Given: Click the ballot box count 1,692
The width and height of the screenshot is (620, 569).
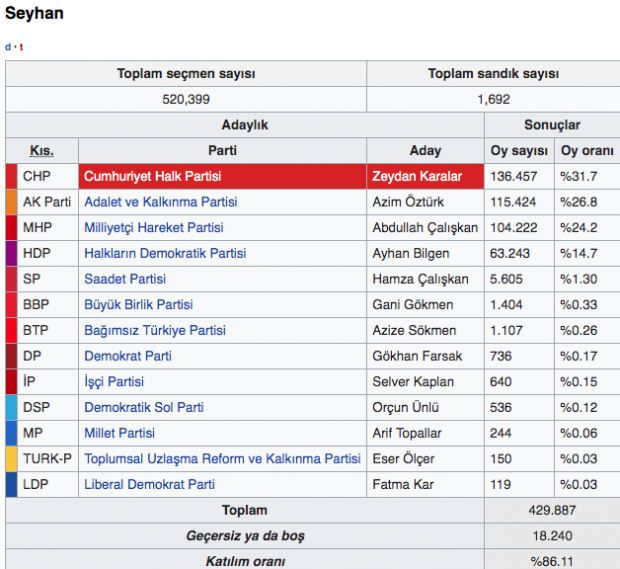Looking at the screenshot, I should pyautogui.click(x=493, y=99).
